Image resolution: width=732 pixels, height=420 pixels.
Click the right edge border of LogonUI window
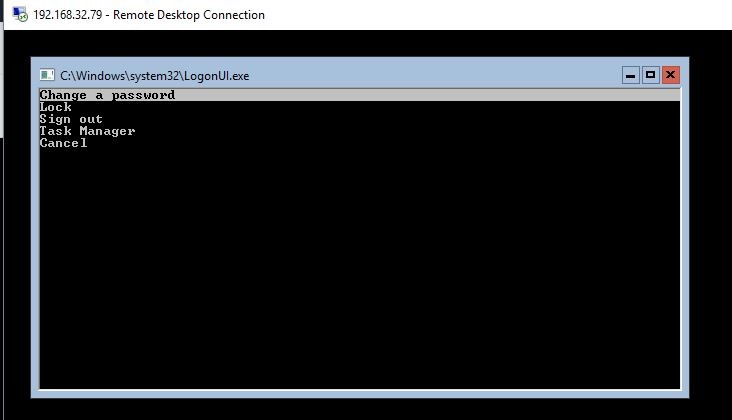point(685,240)
